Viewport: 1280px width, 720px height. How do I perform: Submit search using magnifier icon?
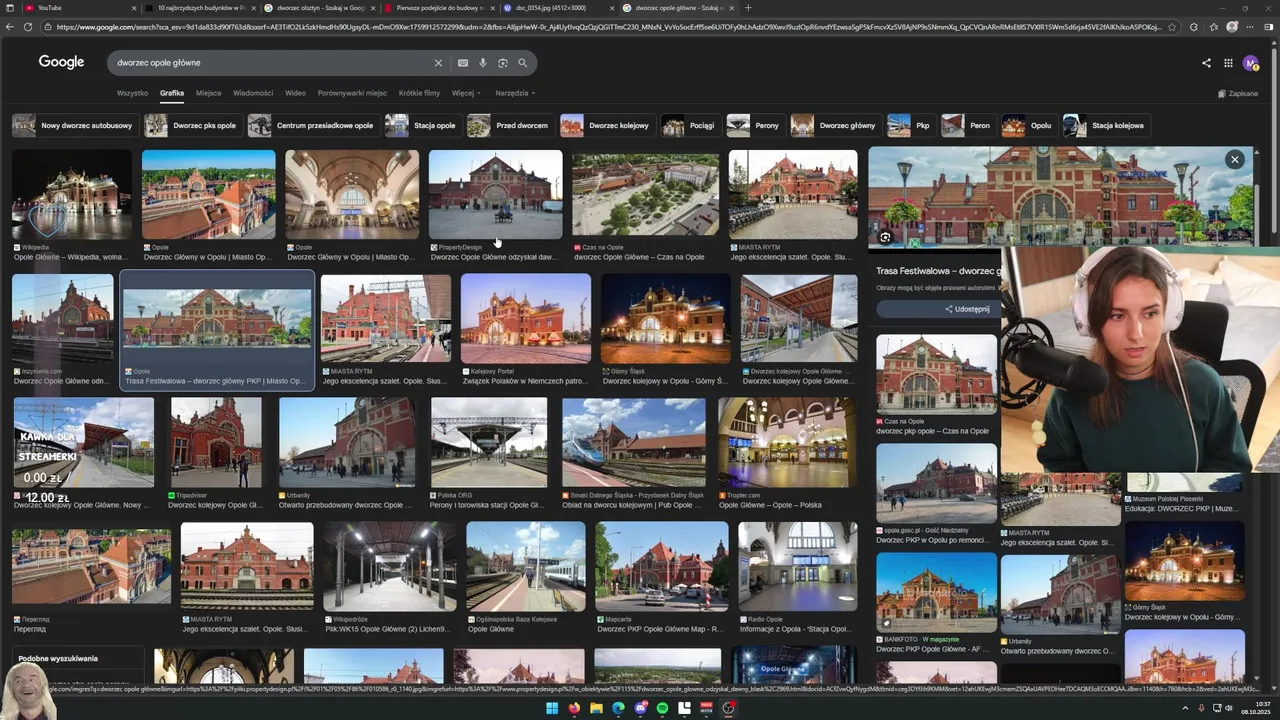[522, 63]
